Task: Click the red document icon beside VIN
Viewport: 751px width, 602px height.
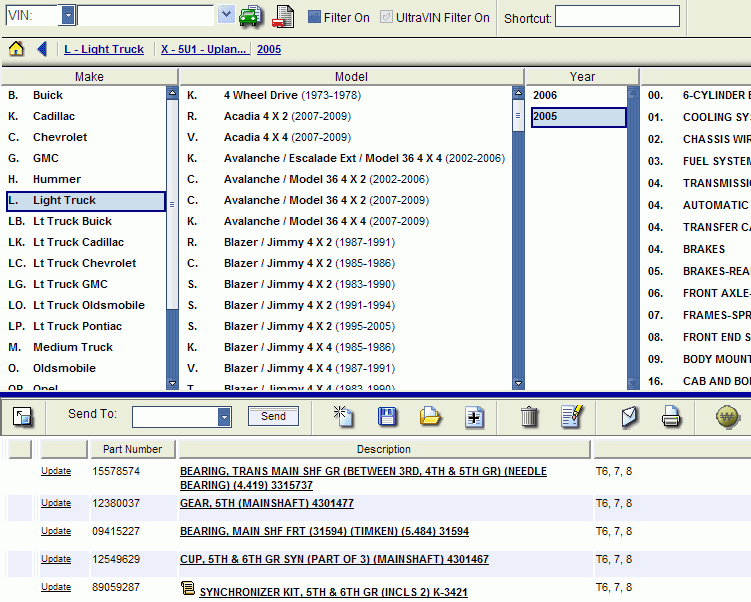Action: 284,16
